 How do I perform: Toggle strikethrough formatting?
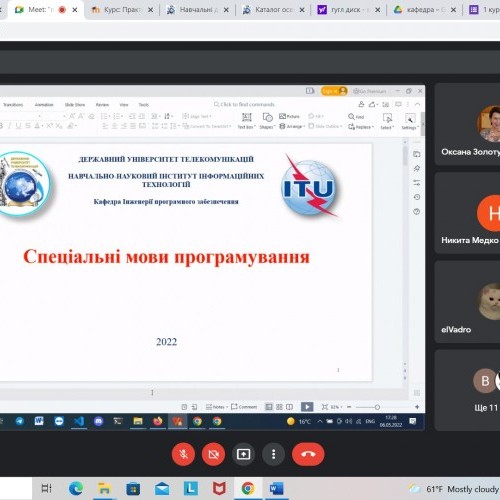pyautogui.click(x=28, y=126)
